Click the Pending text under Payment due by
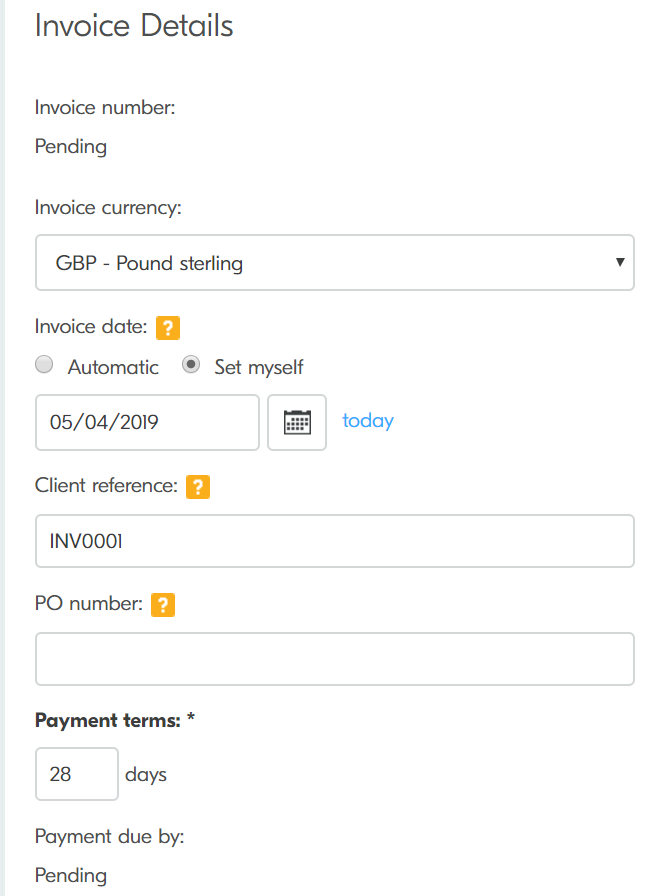 pyautogui.click(x=71, y=875)
